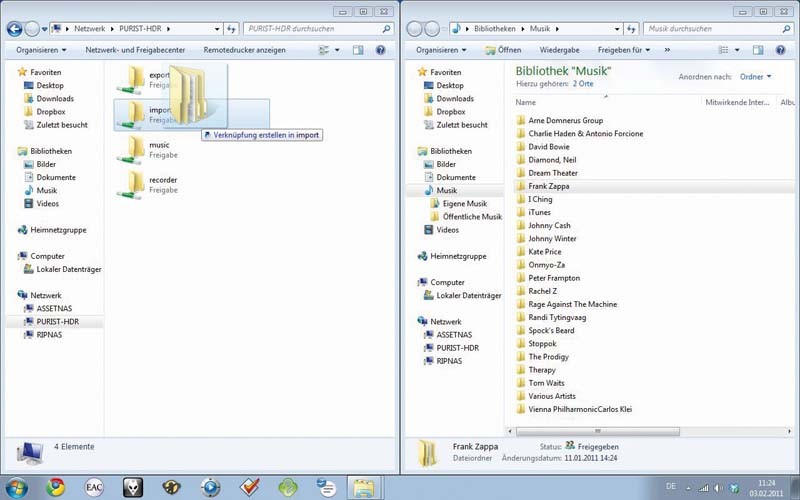Open help icon in Musik window
Screen dimensions: 800x500
click(781, 50)
